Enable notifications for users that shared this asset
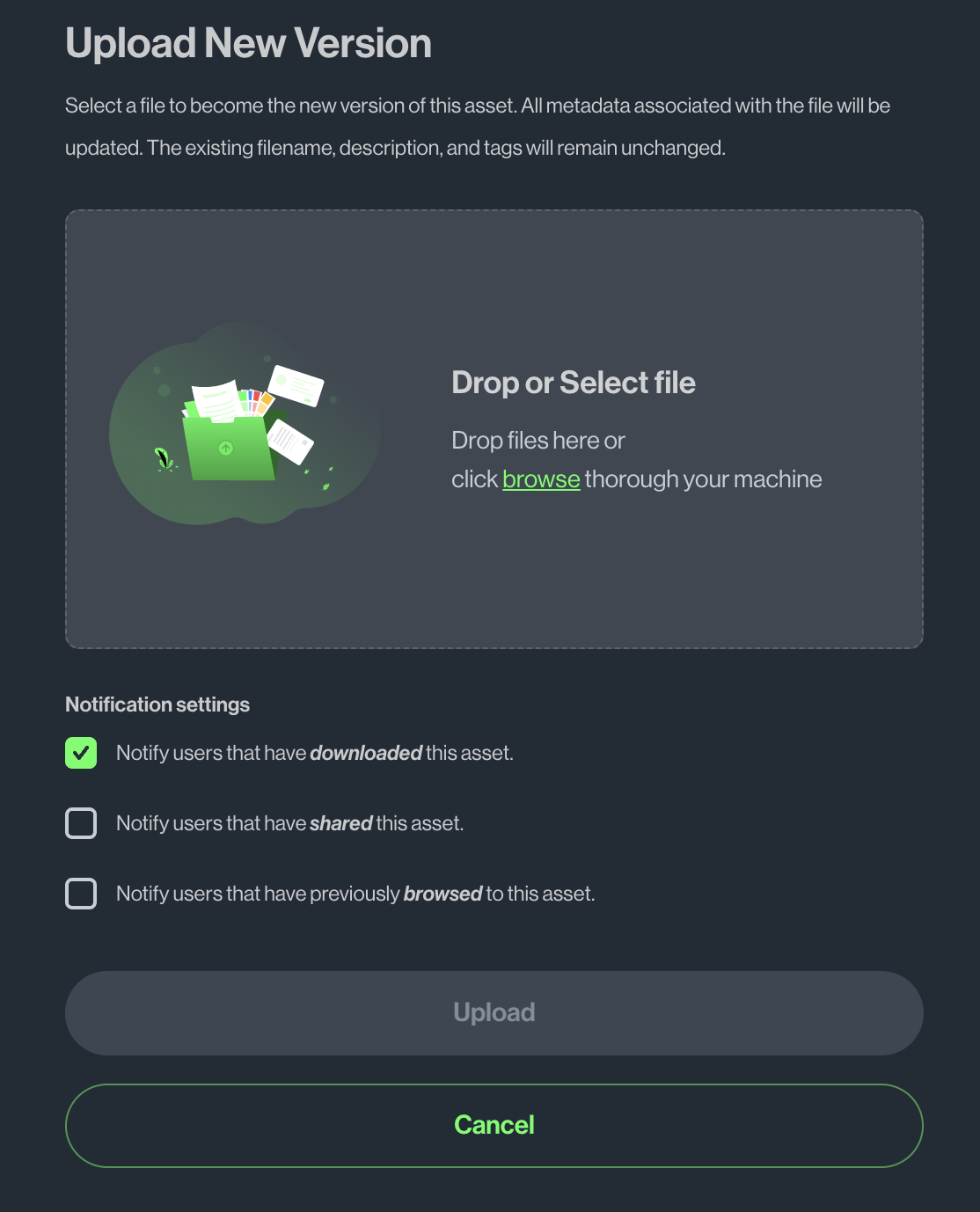The height and width of the screenshot is (1212, 980). tap(81, 823)
